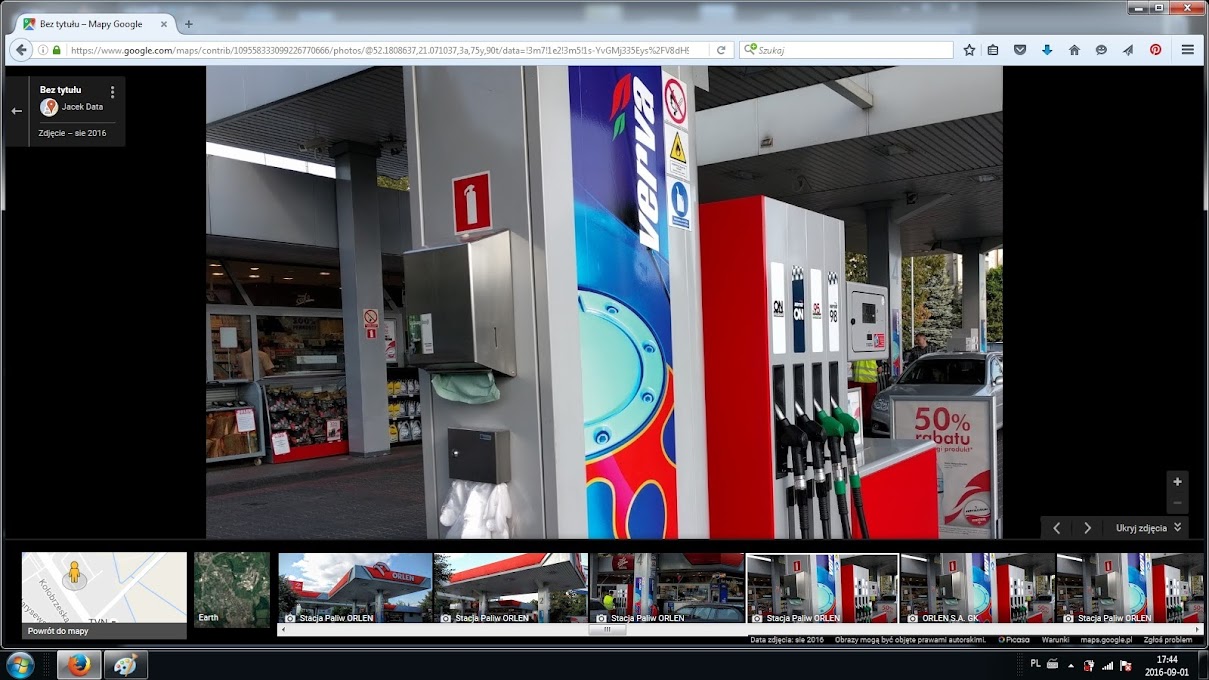This screenshot has height=680, width=1209.
Task: Click right arrow of thumbnail scrollbar
Action: (x=1199, y=630)
